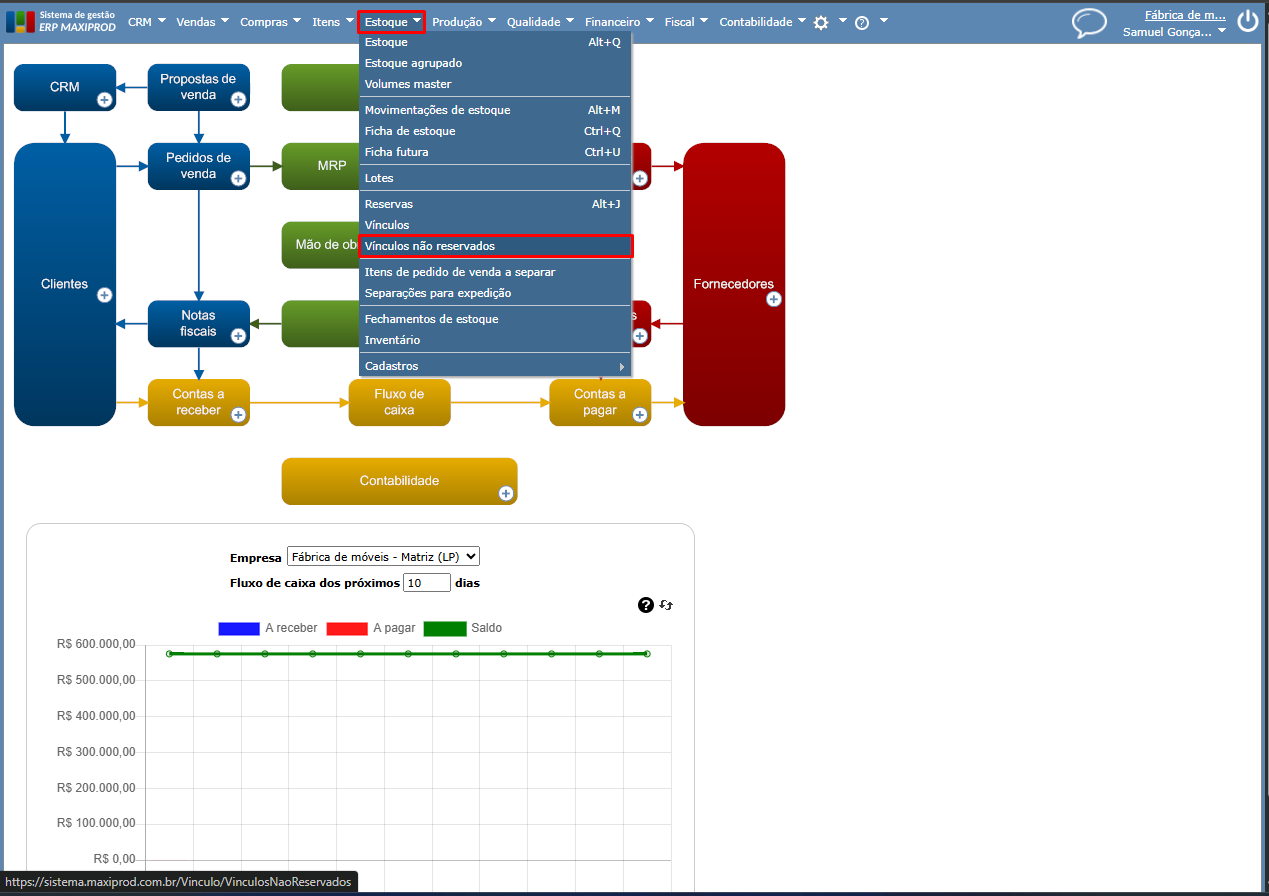Click the Fábrica de m... company link
The width and height of the screenshot is (1269, 896).
(x=1185, y=15)
